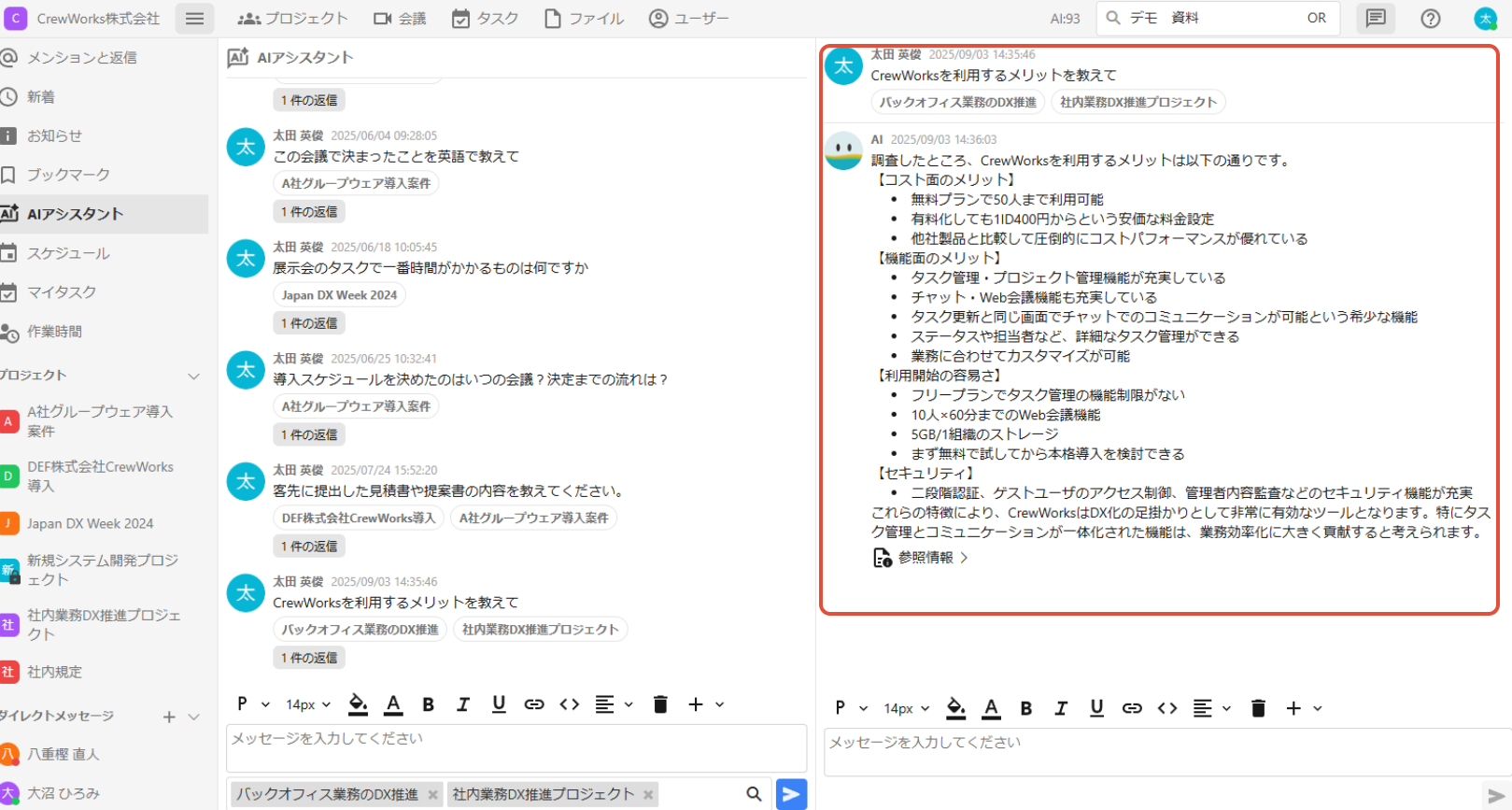Remove 社内業務DX推進プロジェクト filter chip
Image resolution: width=1512 pixels, height=810 pixels.
click(648, 794)
